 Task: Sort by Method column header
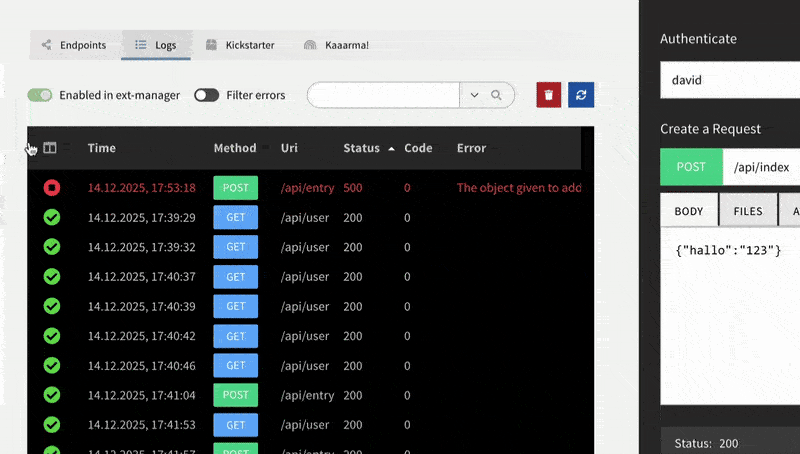pyautogui.click(x=235, y=148)
